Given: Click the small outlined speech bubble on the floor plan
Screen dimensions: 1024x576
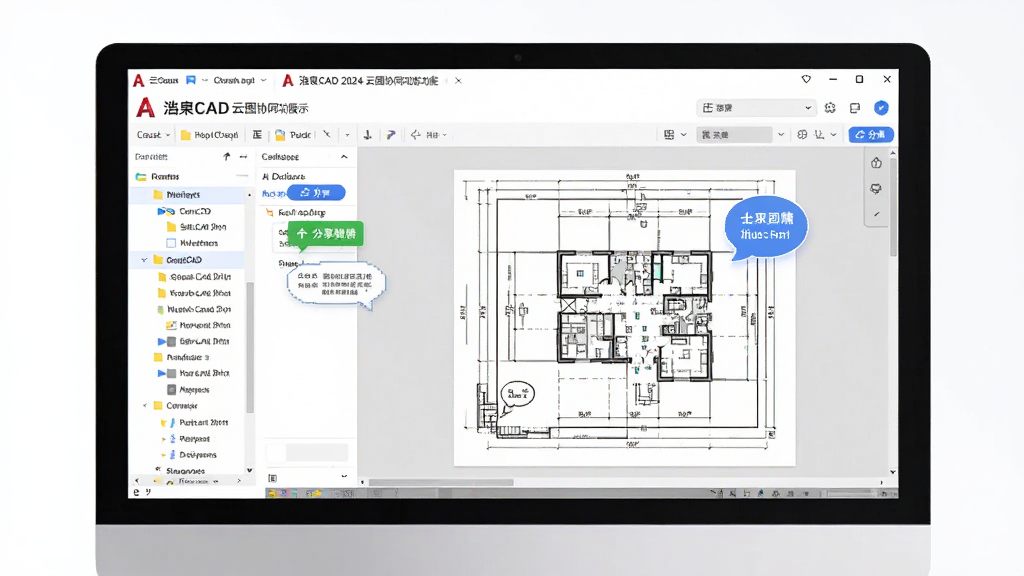Looking at the screenshot, I should (x=517, y=396).
